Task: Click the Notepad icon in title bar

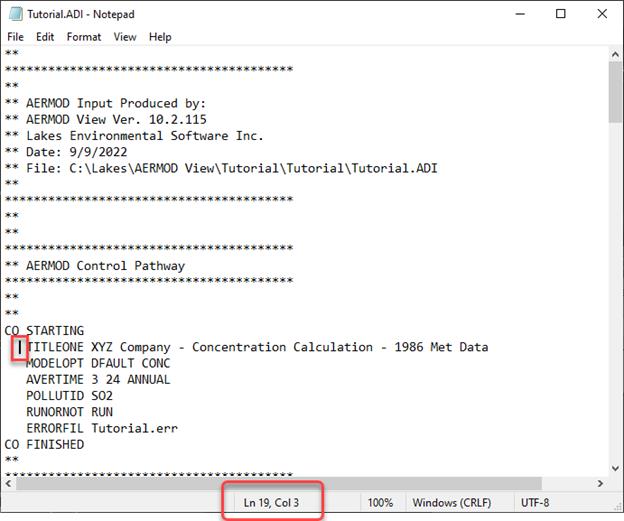Action: 16,14
